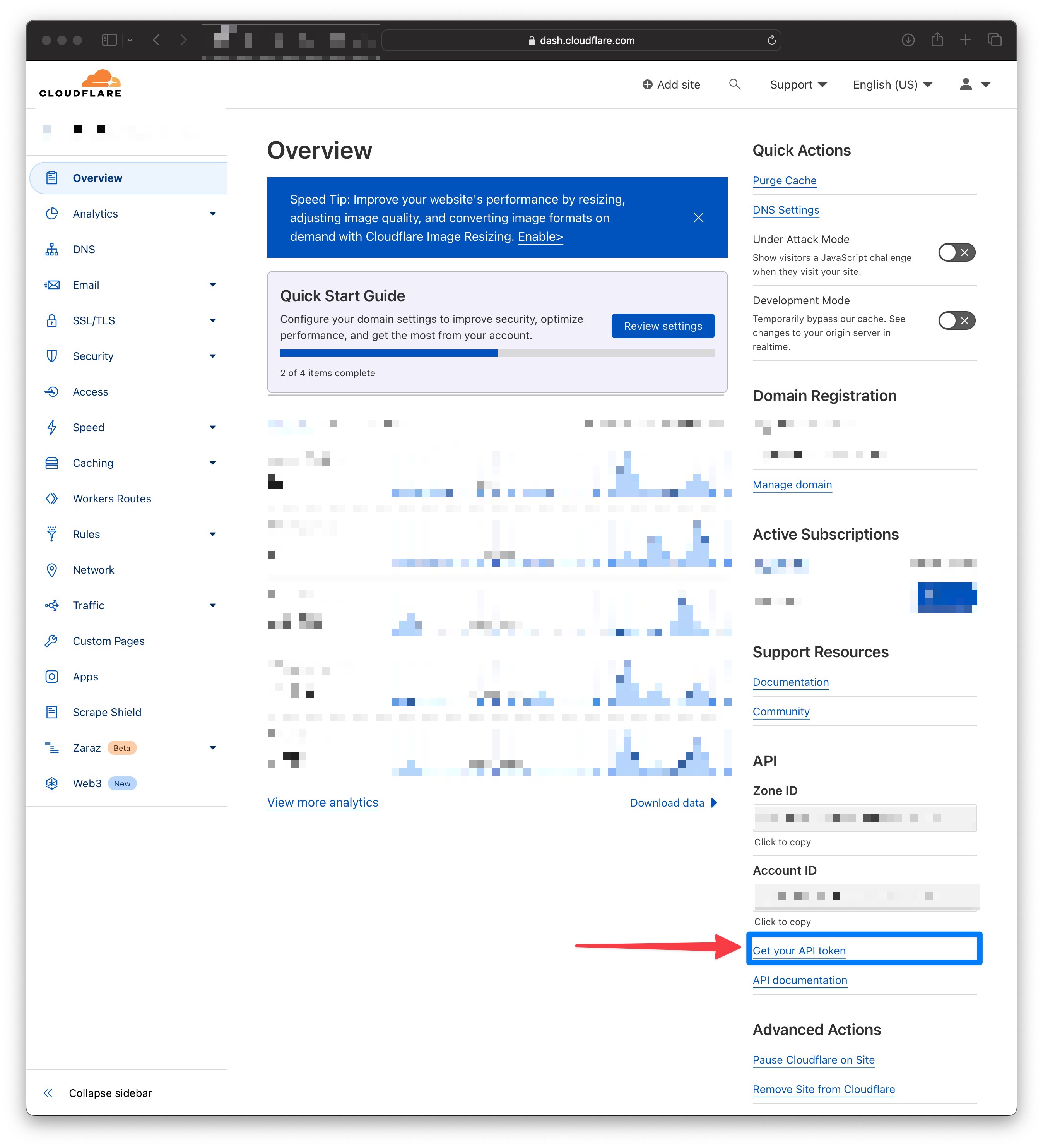Click the Network location pin icon
1043x1148 pixels.
pos(52,569)
